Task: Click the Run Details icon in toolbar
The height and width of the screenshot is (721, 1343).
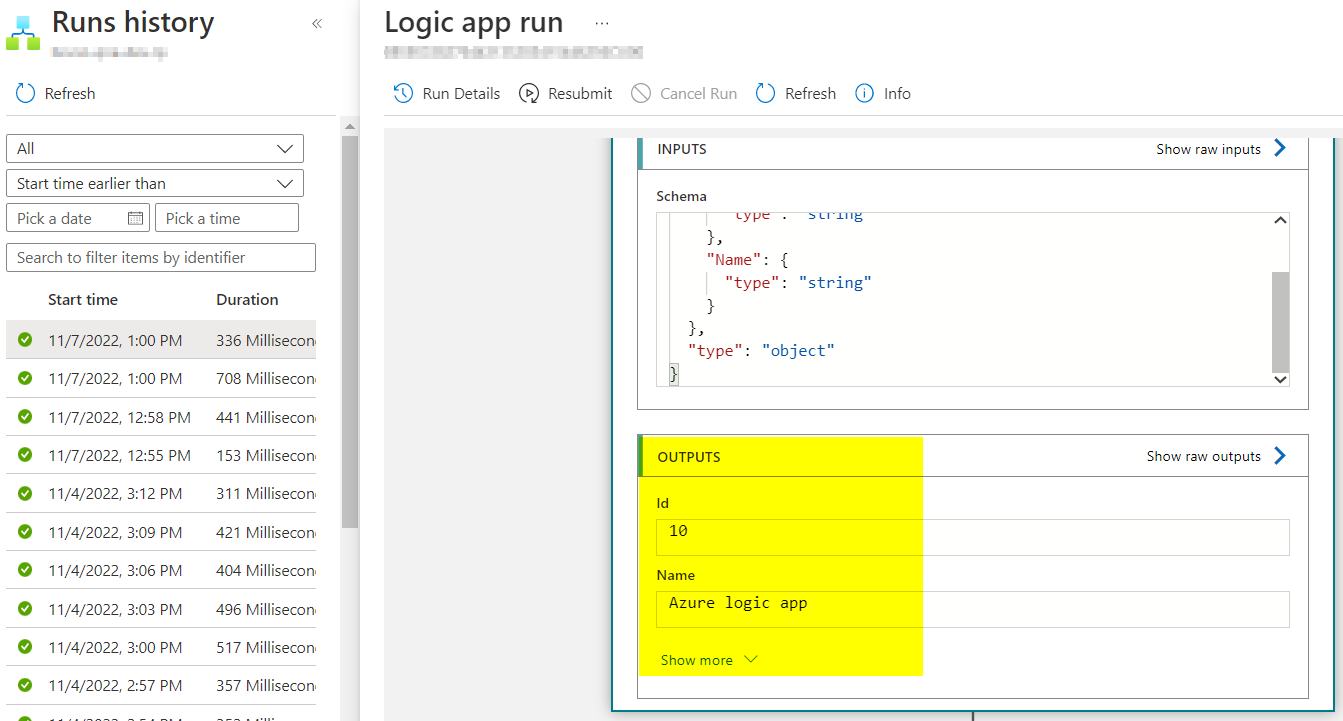Action: click(x=403, y=93)
